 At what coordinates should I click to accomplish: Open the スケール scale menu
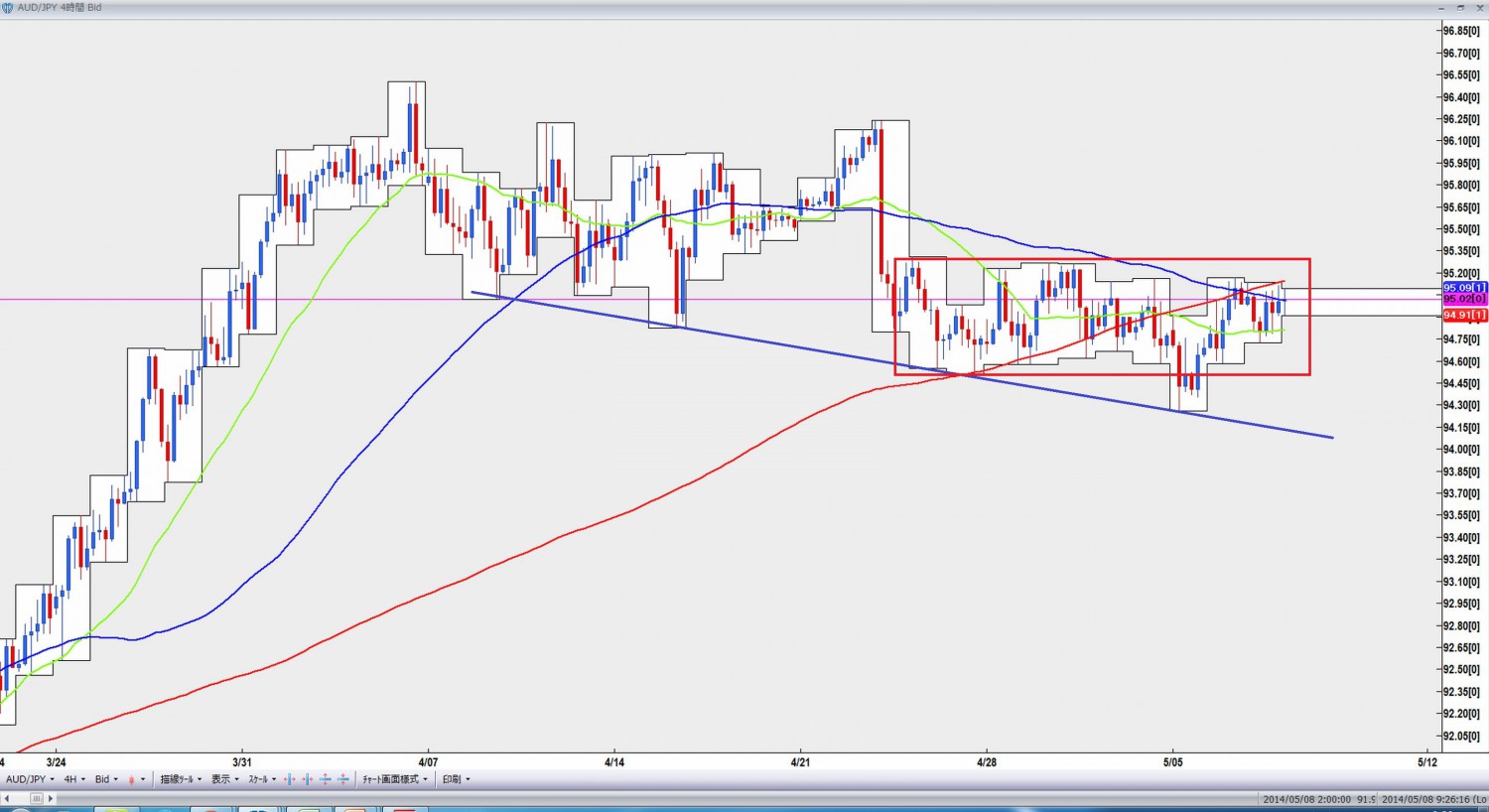(262, 780)
